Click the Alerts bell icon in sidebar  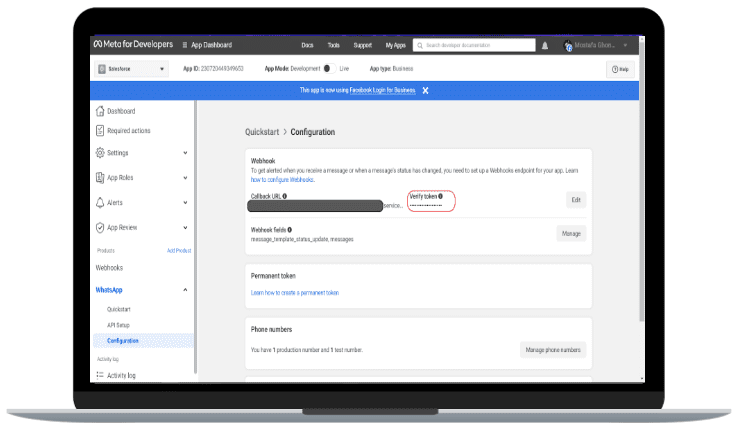[x=100, y=202]
